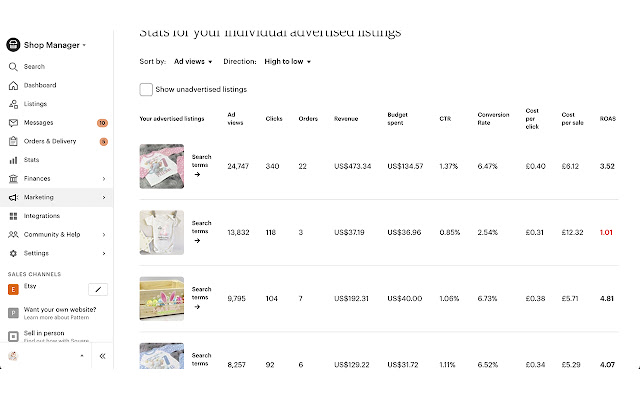Open Dashboard via the home icon

(13, 85)
